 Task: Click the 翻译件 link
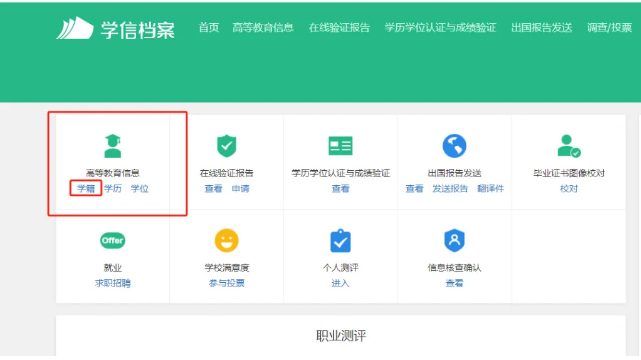(x=490, y=188)
